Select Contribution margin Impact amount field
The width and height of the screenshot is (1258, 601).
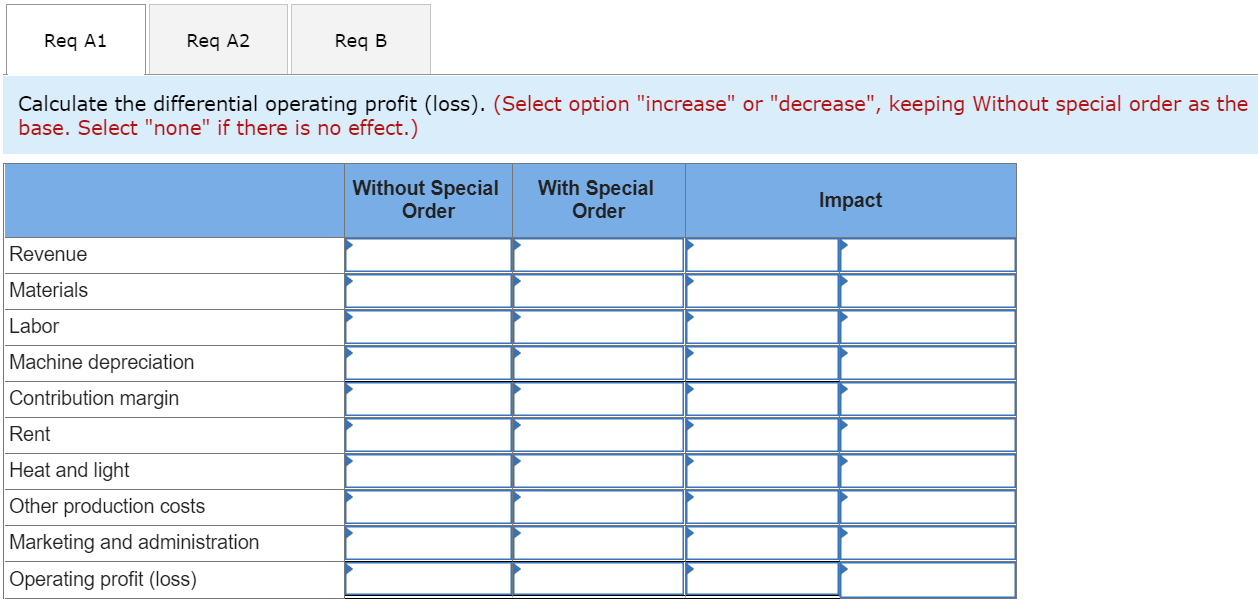coord(762,399)
